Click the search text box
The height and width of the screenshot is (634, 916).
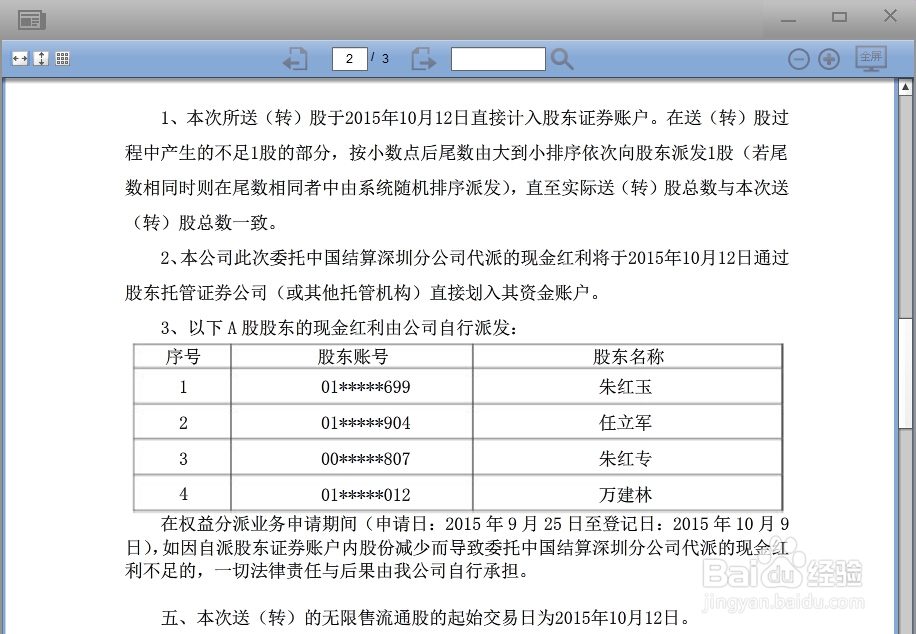point(498,59)
